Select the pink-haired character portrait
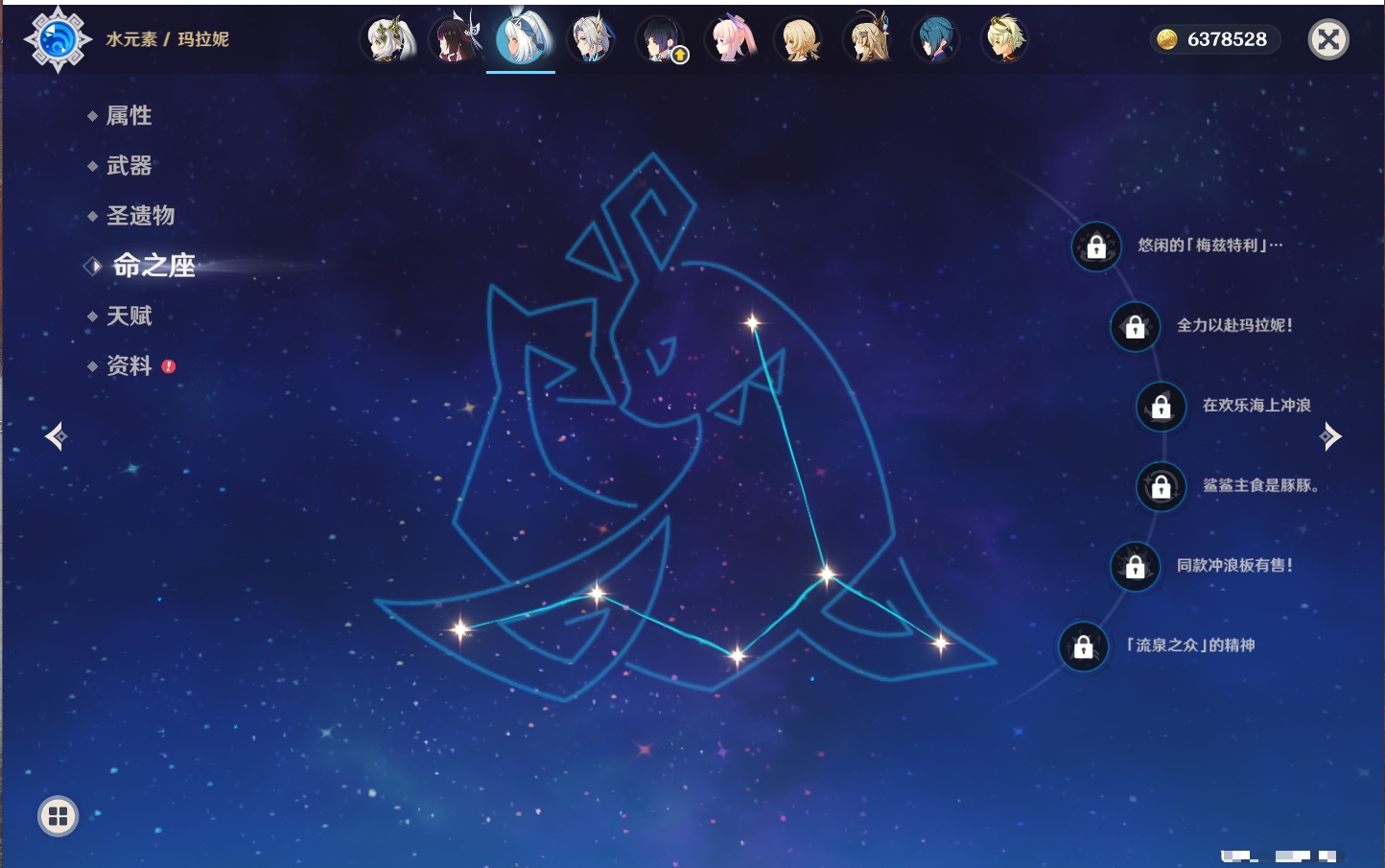The image size is (1385, 868). [733, 40]
